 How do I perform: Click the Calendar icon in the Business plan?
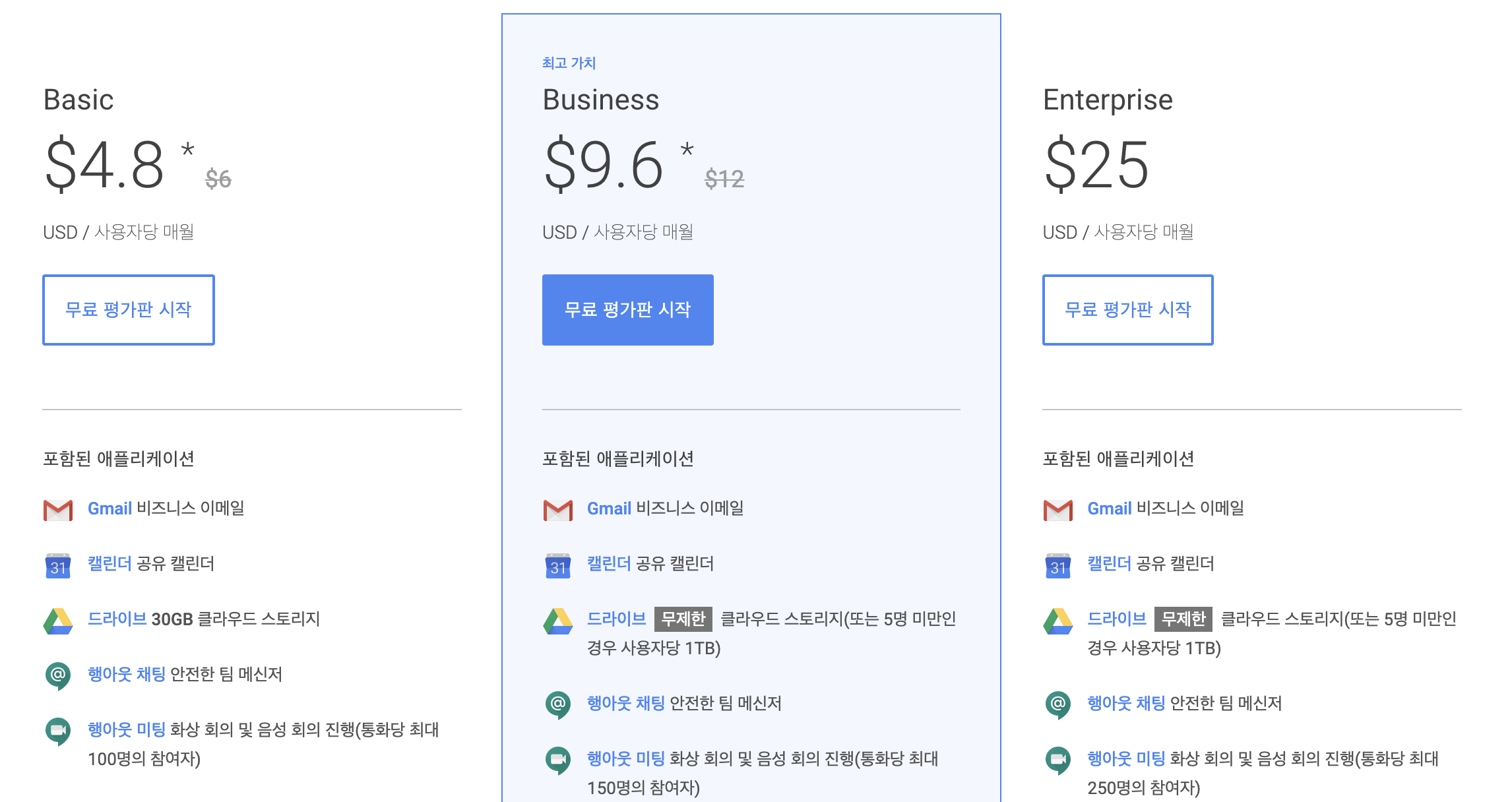tap(558, 566)
